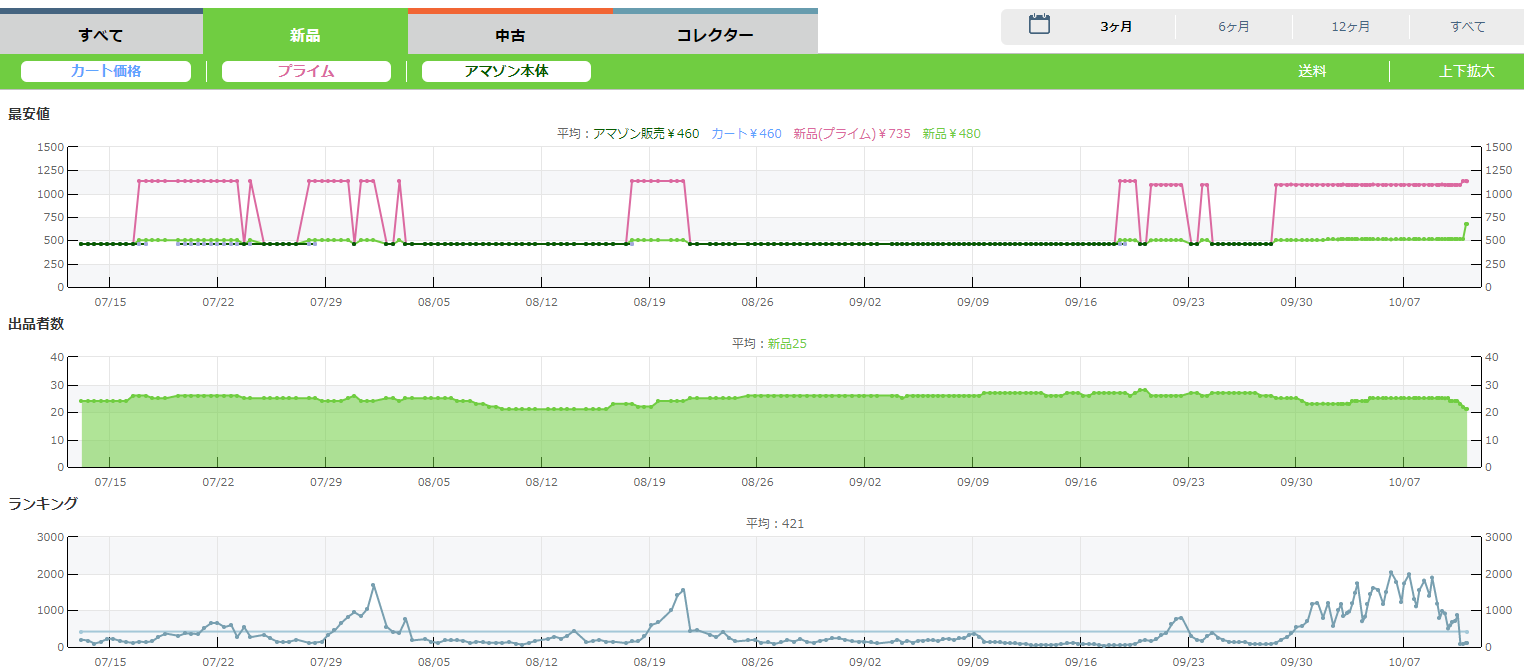Click the カート ¥460 legend entry
1524x671 pixels.
(x=746, y=133)
